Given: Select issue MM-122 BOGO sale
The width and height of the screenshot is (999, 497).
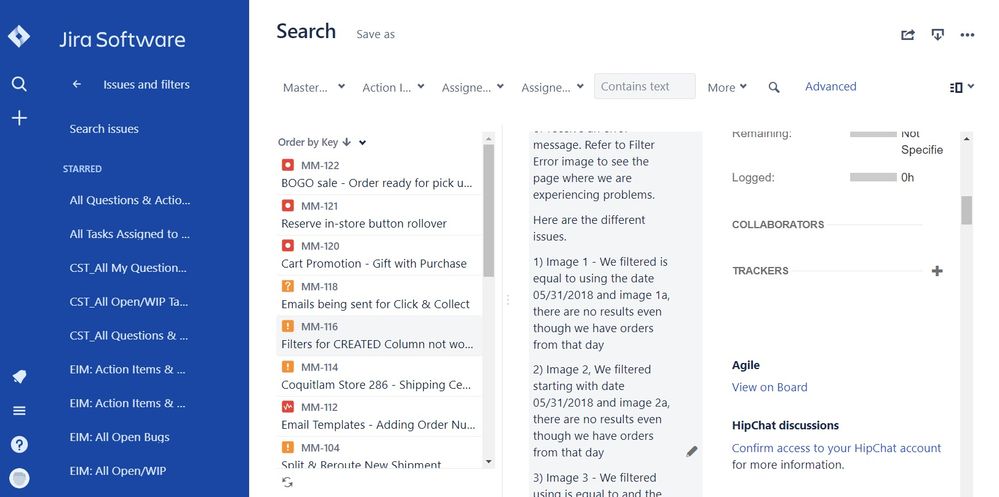Looking at the screenshot, I should pos(379,175).
